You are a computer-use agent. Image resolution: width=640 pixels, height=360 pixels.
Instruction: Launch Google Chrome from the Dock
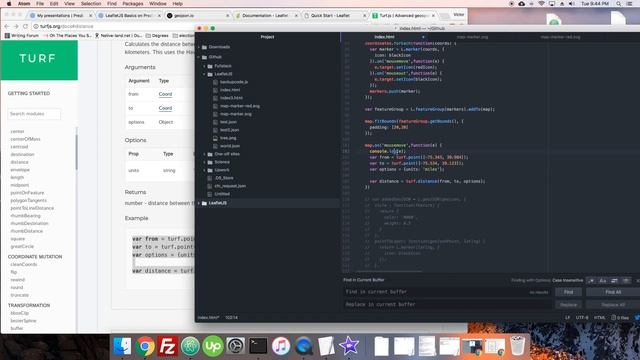pos(144,346)
